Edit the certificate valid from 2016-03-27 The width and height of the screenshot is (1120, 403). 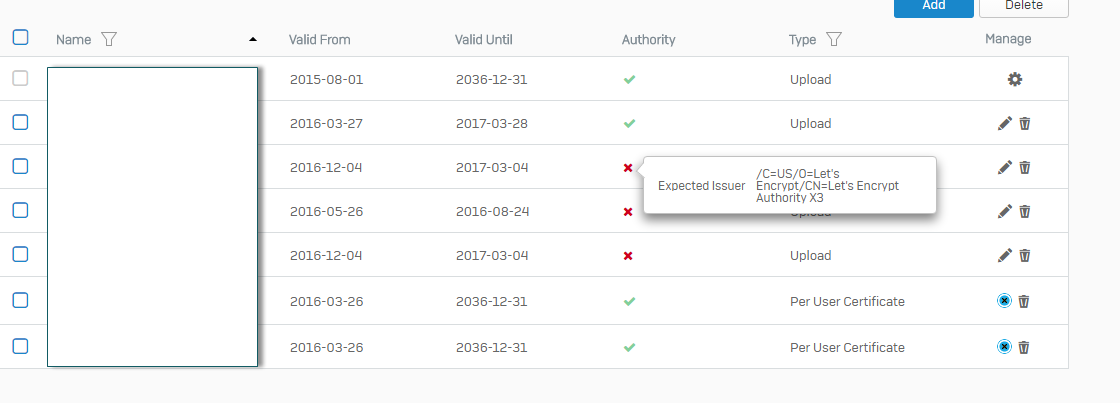pyautogui.click(x=1005, y=123)
